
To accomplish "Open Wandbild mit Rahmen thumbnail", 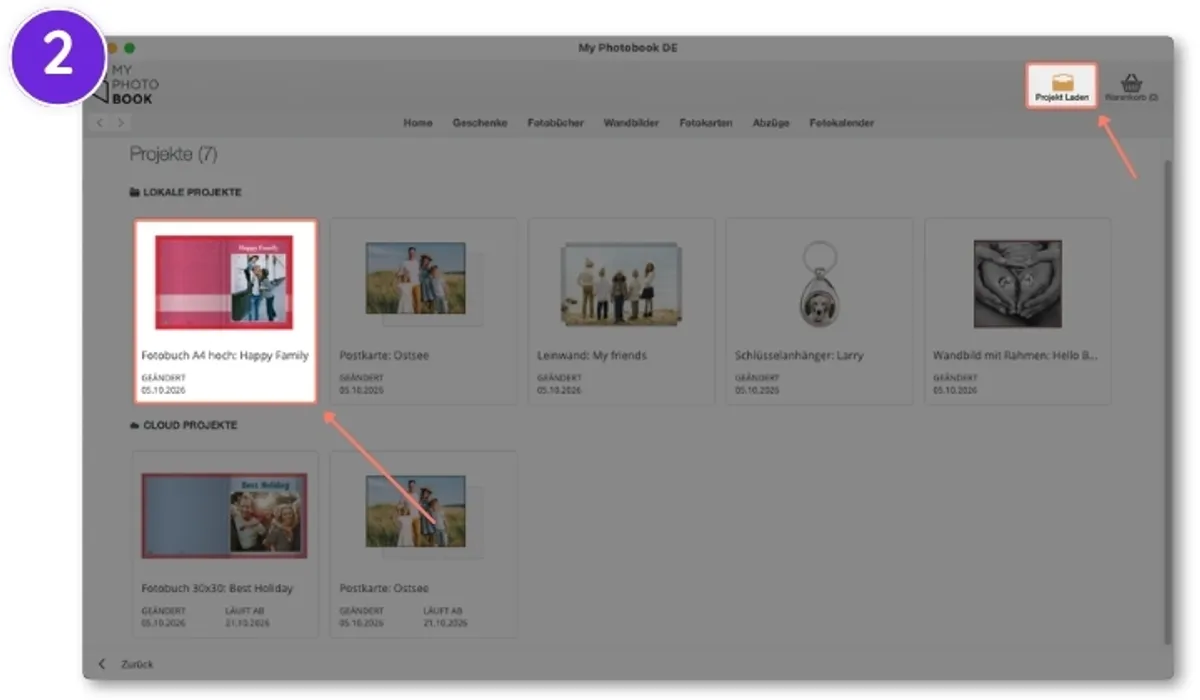I will tap(1017, 284).
